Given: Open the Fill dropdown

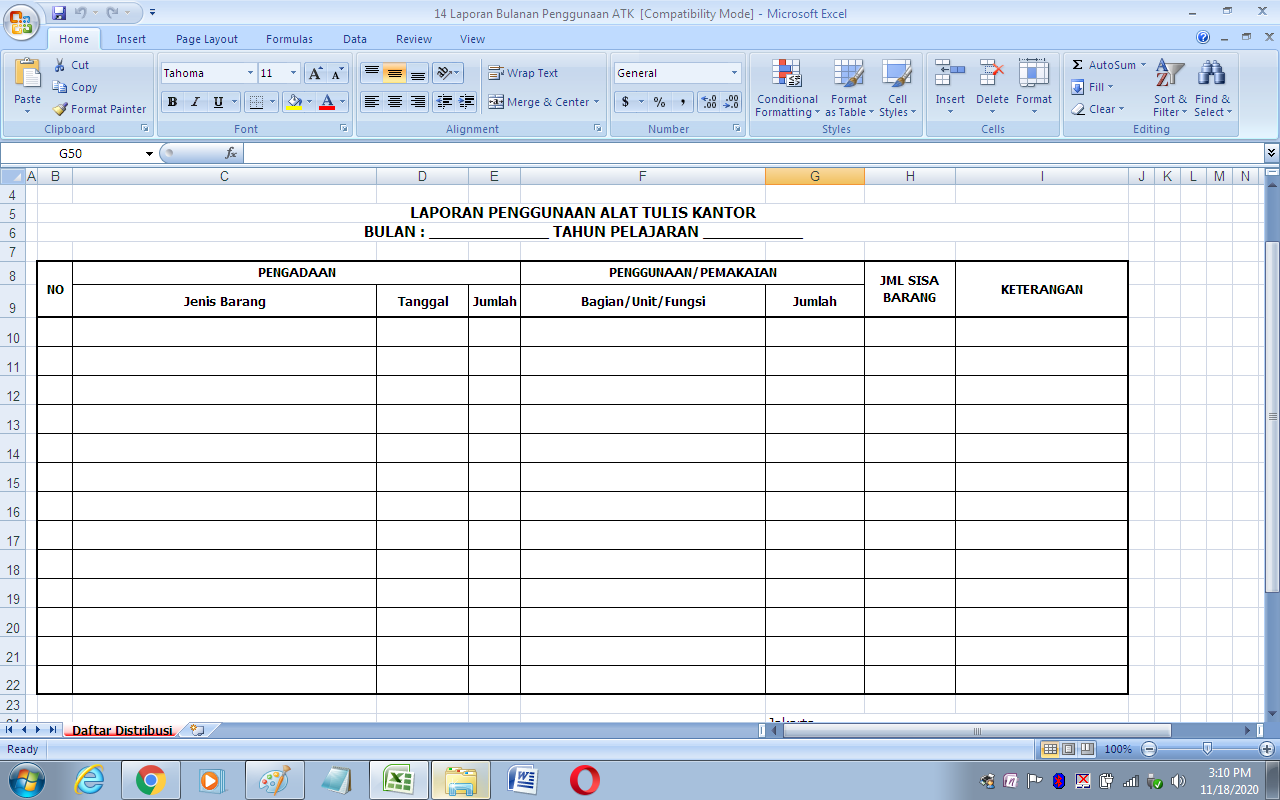Looking at the screenshot, I should (1091, 87).
